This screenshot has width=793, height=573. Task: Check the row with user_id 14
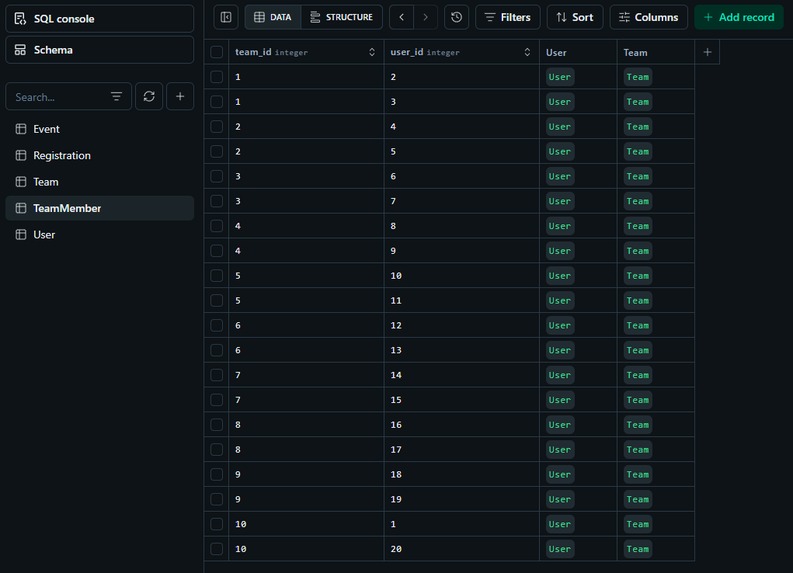click(216, 375)
